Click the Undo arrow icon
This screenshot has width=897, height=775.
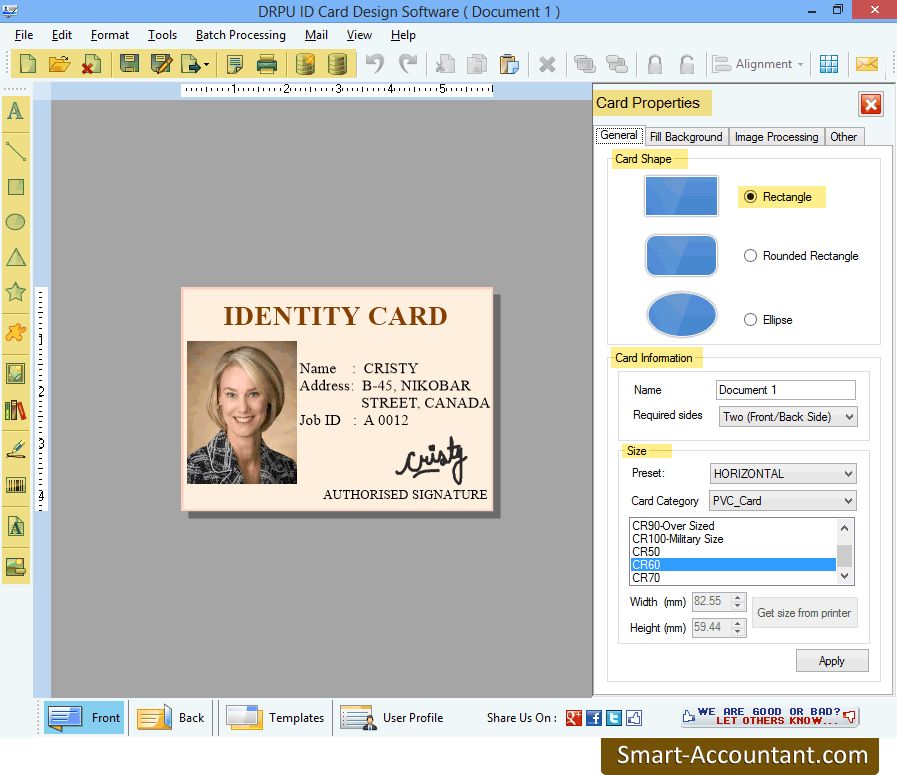point(375,64)
